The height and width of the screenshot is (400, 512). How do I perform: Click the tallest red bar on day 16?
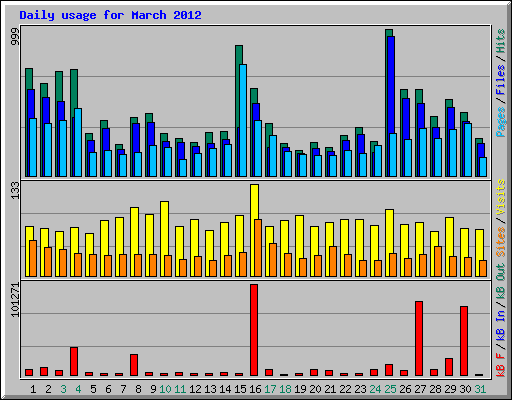tap(254, 330)
